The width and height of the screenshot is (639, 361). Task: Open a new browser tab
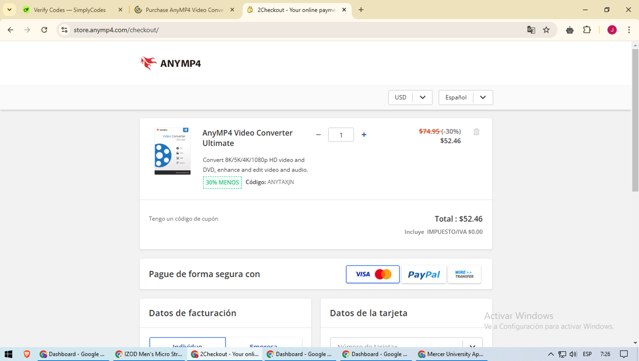(361, 10)
